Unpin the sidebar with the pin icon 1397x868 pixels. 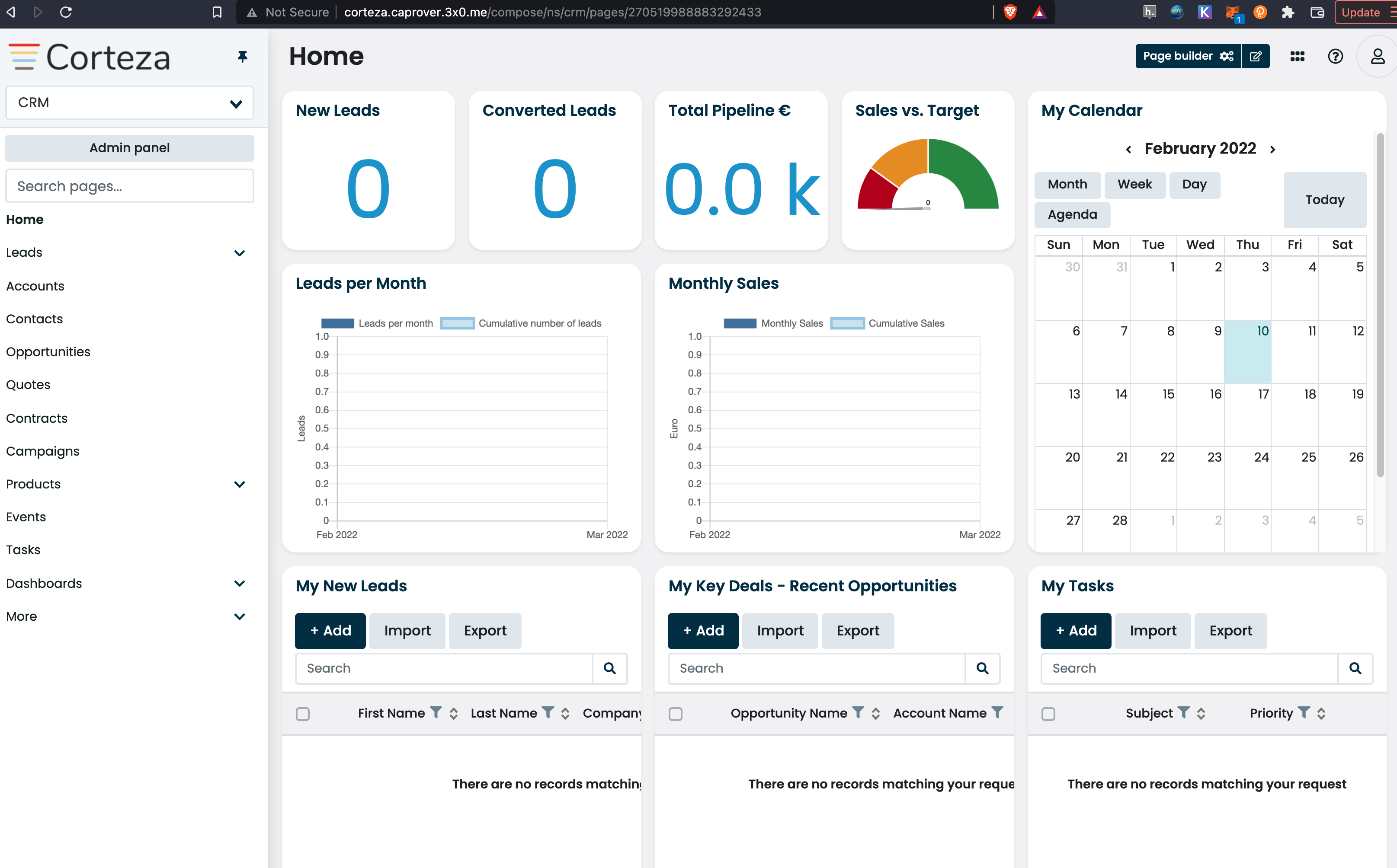(x=242, y=56)
